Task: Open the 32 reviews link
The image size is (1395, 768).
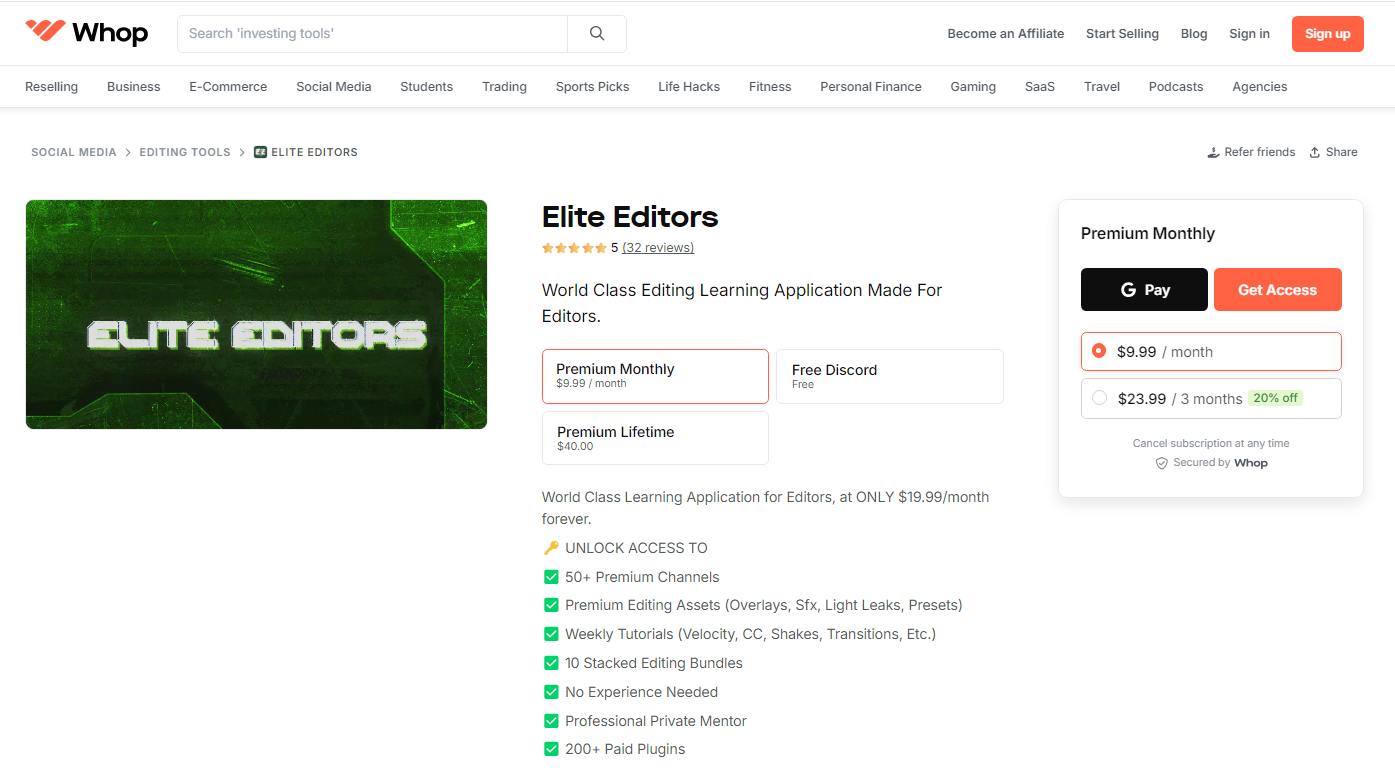Action: (657, 247)
